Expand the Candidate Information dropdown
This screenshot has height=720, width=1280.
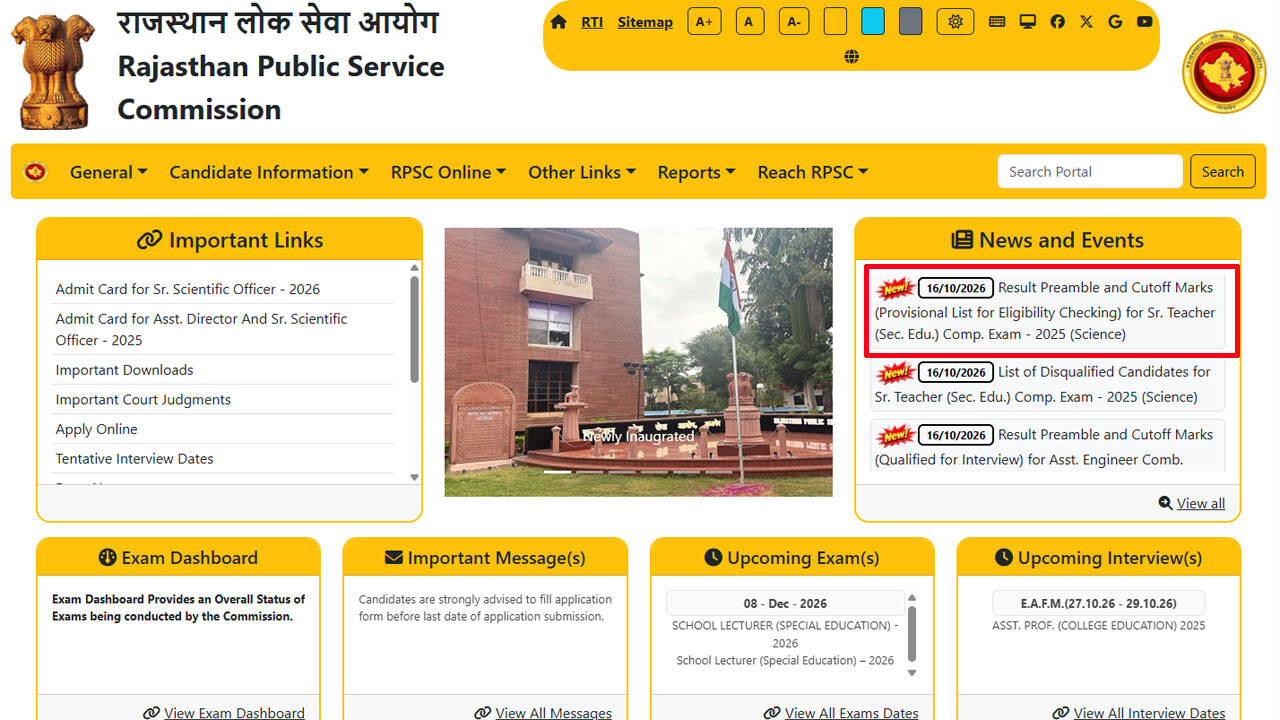click(269, 172)
